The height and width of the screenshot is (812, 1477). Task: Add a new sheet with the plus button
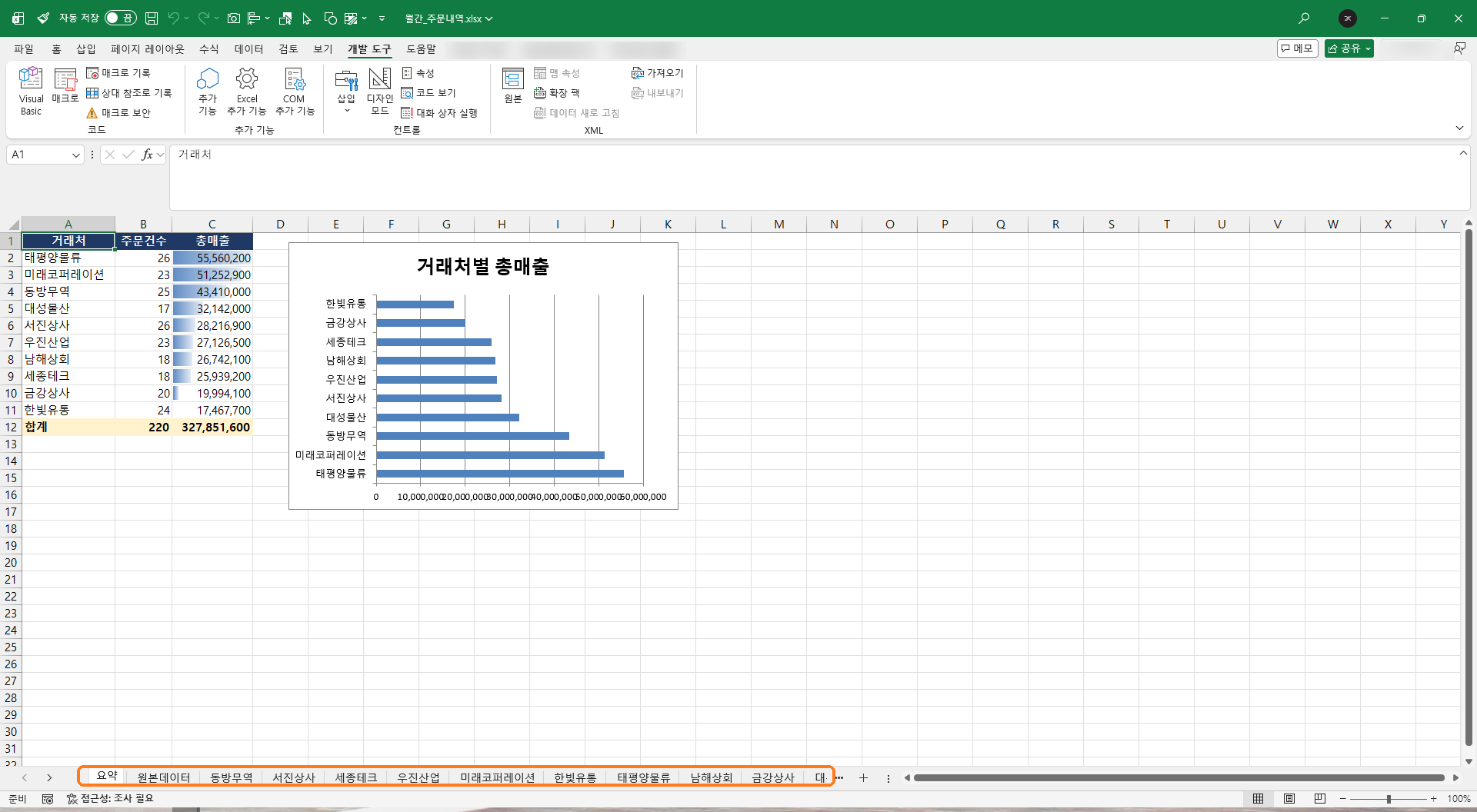863,777
